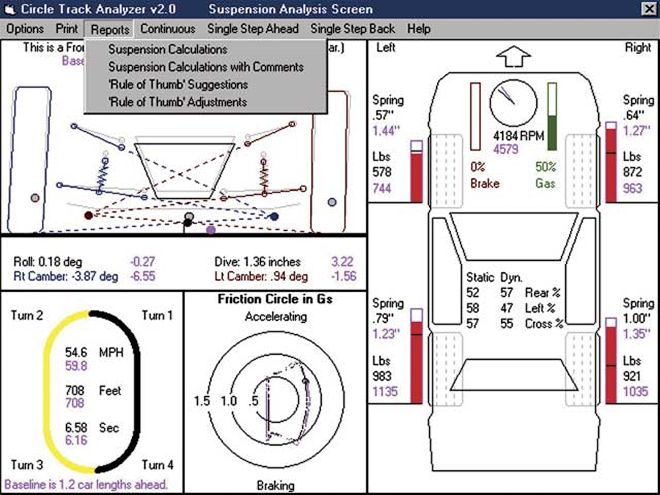This screenshot has height=495, width=660.
Task: Click the '6.58' Sec lap value
Action: 76,428
